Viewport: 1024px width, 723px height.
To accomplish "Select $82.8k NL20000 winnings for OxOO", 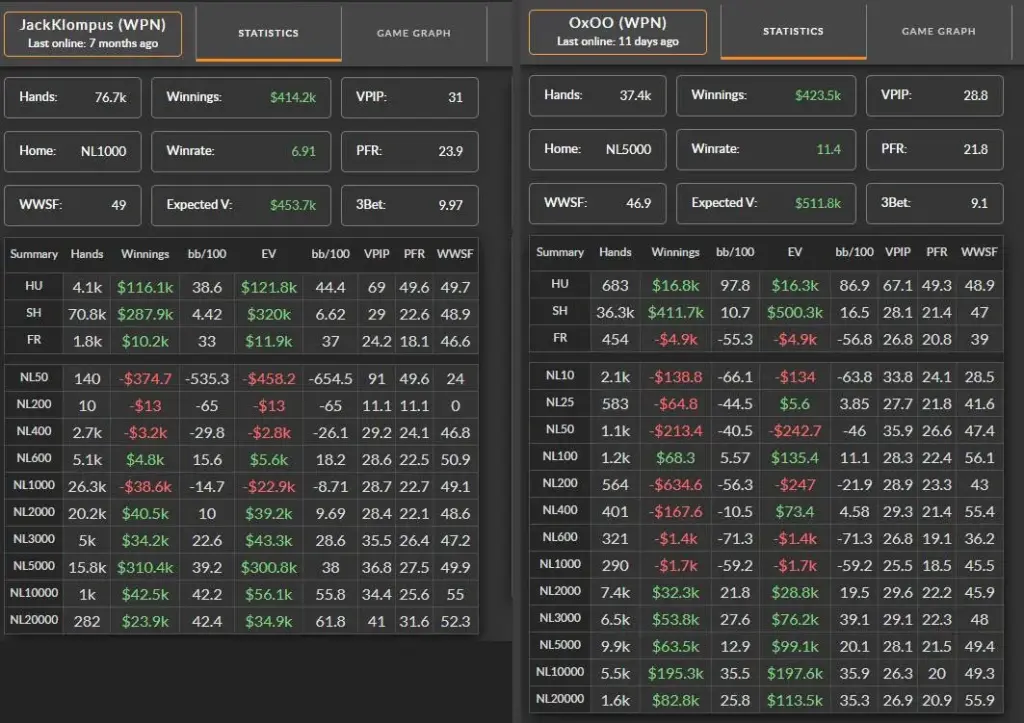I will pyautogui.click(x=675, y=701).
